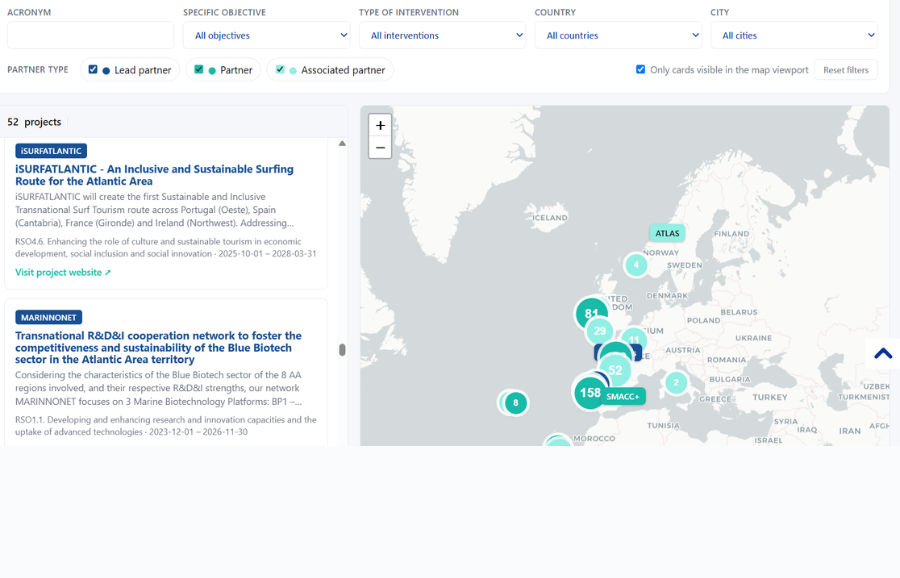Screen dimensions: 900x578
Task: Uncheck the Lead partner checkbox
Action: click(x=93, y=69)
